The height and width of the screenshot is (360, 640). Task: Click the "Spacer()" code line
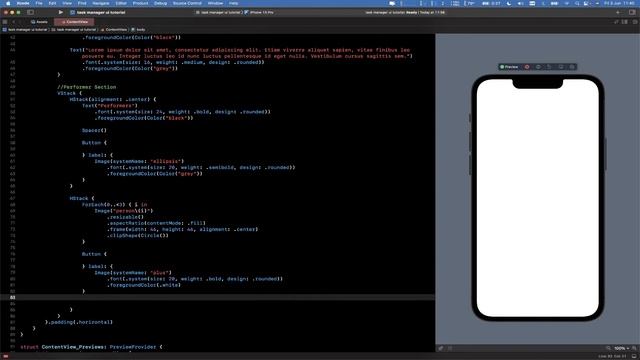click(94, 130)
